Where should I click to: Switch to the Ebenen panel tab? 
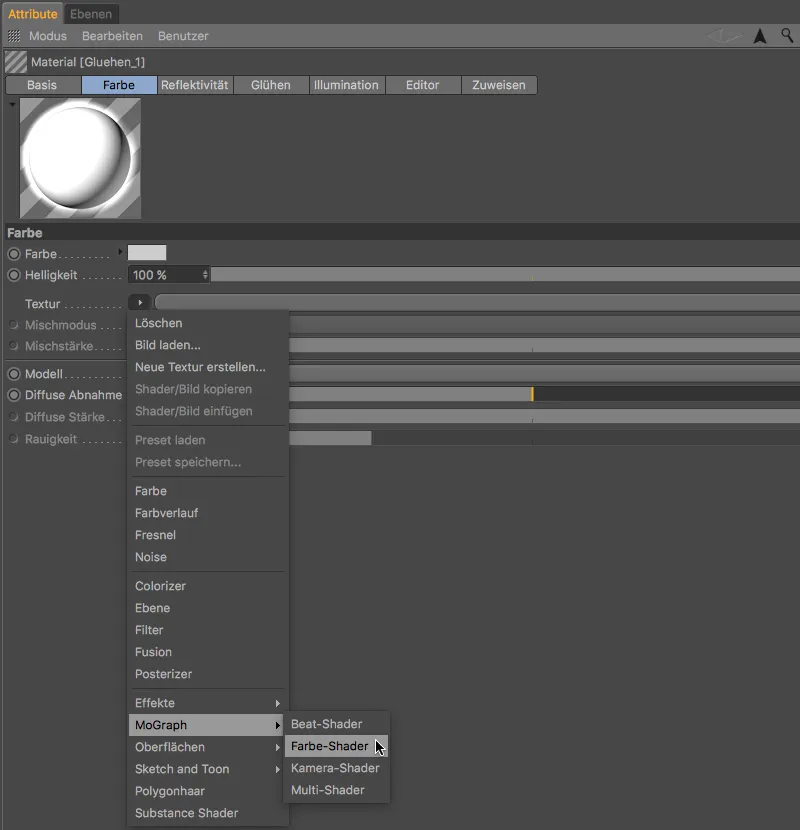[91, 14]
